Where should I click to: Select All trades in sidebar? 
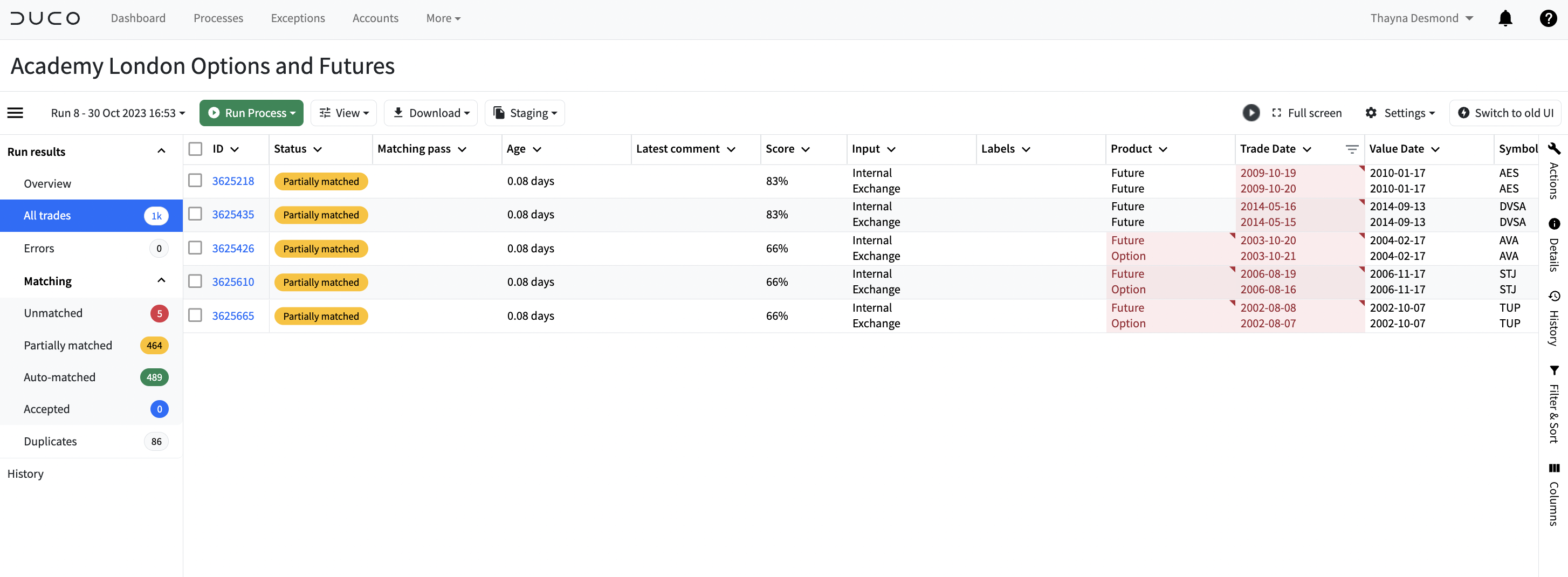click(91, 216)
